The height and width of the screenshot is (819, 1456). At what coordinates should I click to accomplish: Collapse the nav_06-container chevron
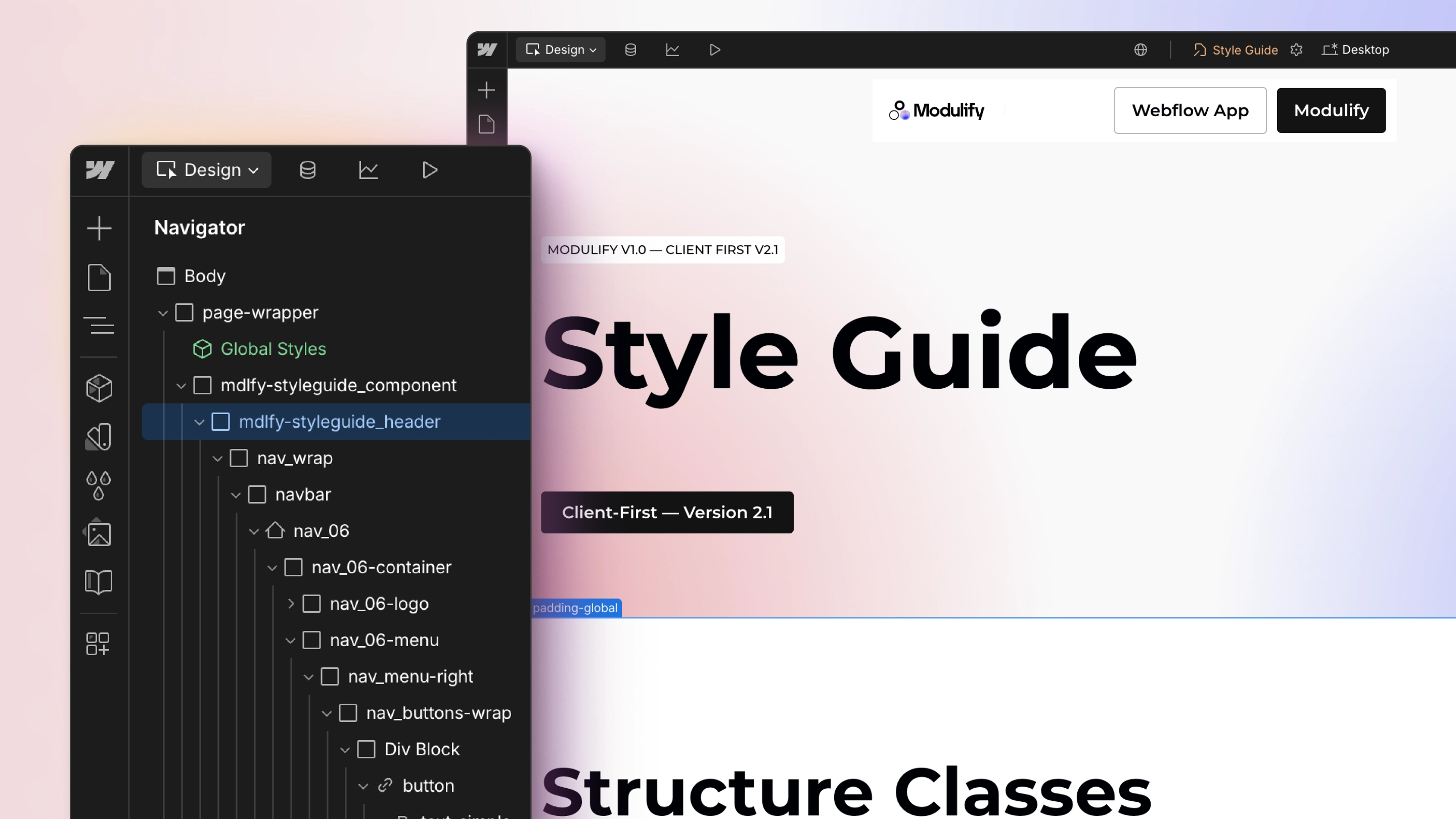point(272,567)
